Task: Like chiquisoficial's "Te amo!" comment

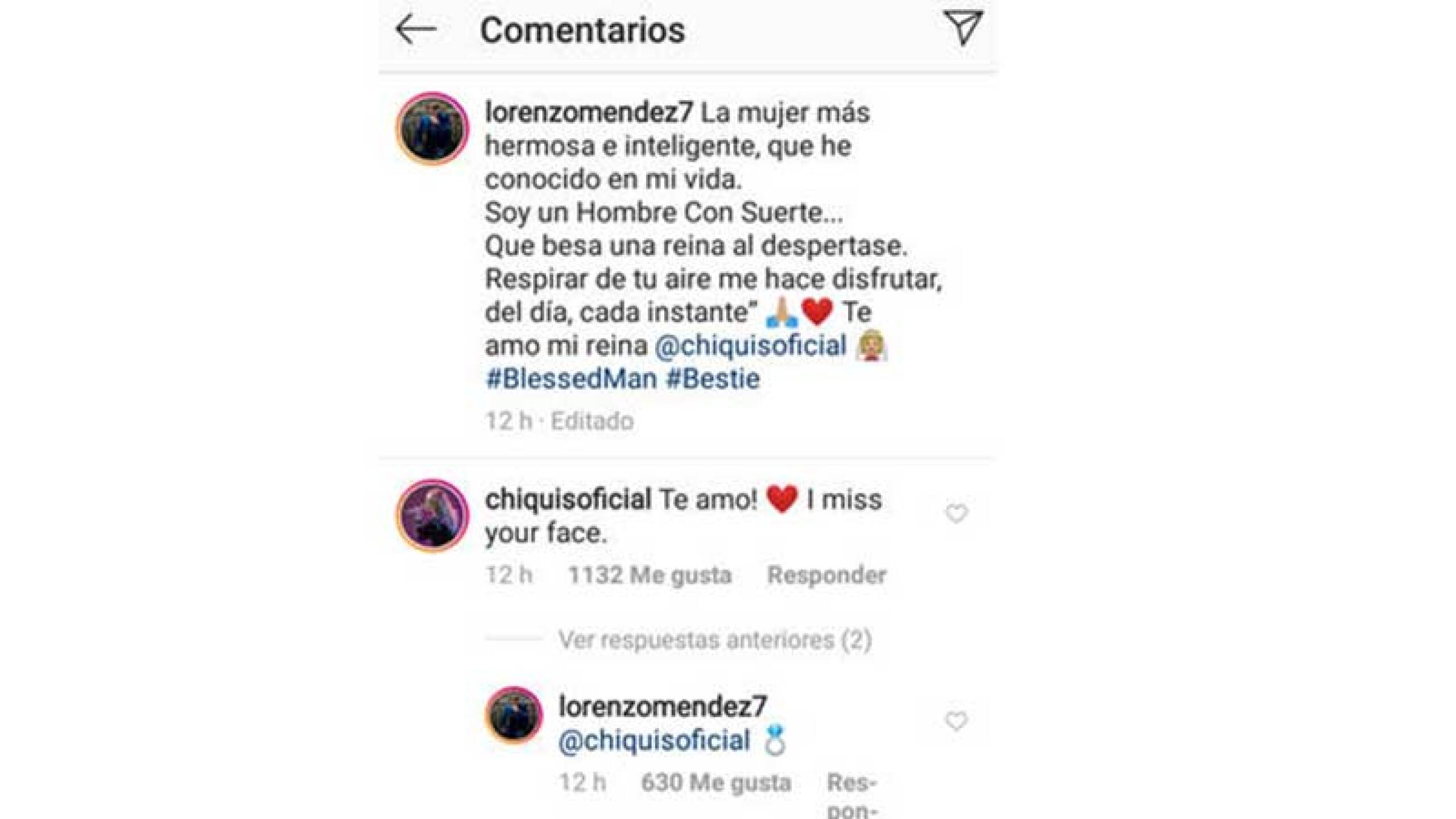Action: pos(956,514)
